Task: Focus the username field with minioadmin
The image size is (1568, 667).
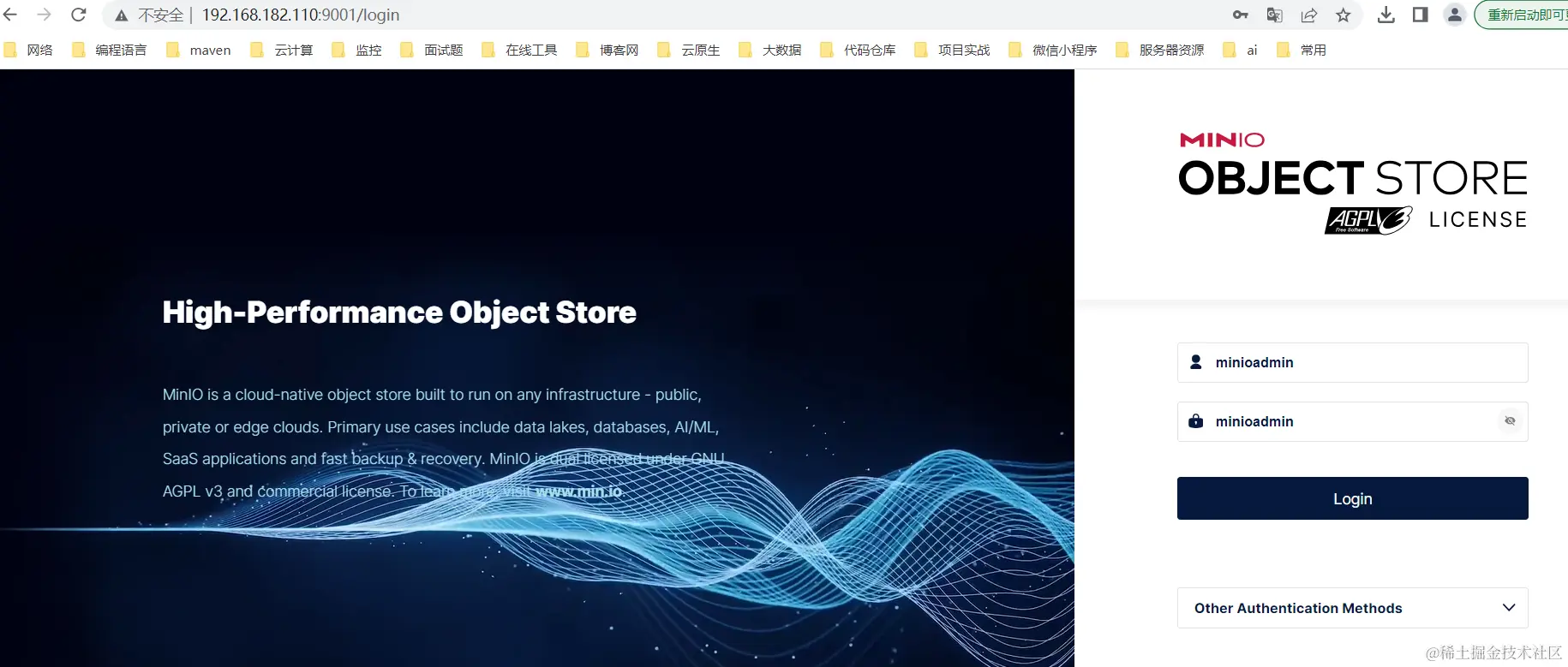Action: click(1352, 362)
